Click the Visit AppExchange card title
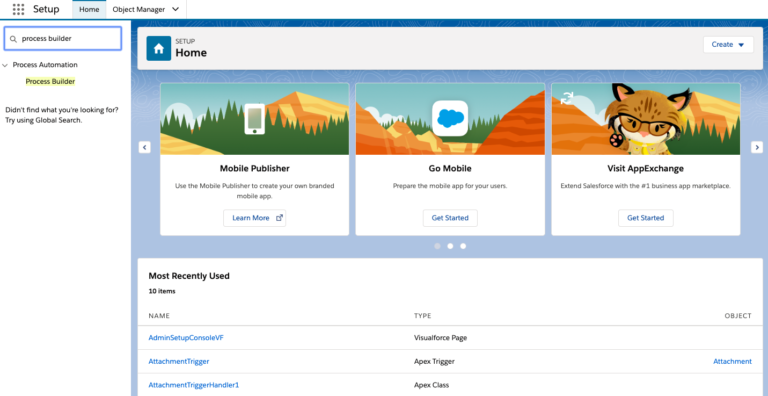The image size is (768, 396). [x=646, y=169]
